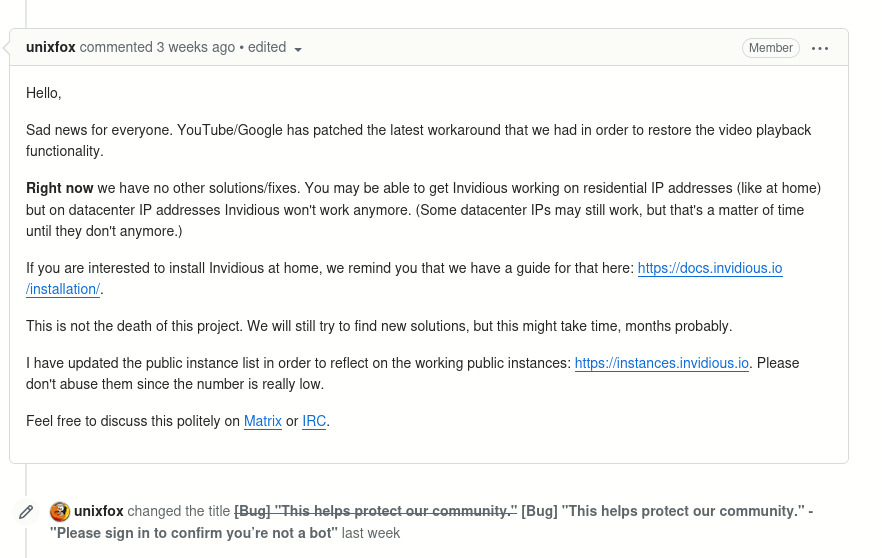Click the Member badge label
The height and width of the screenshot is (558, 882).
pos(770,48)
